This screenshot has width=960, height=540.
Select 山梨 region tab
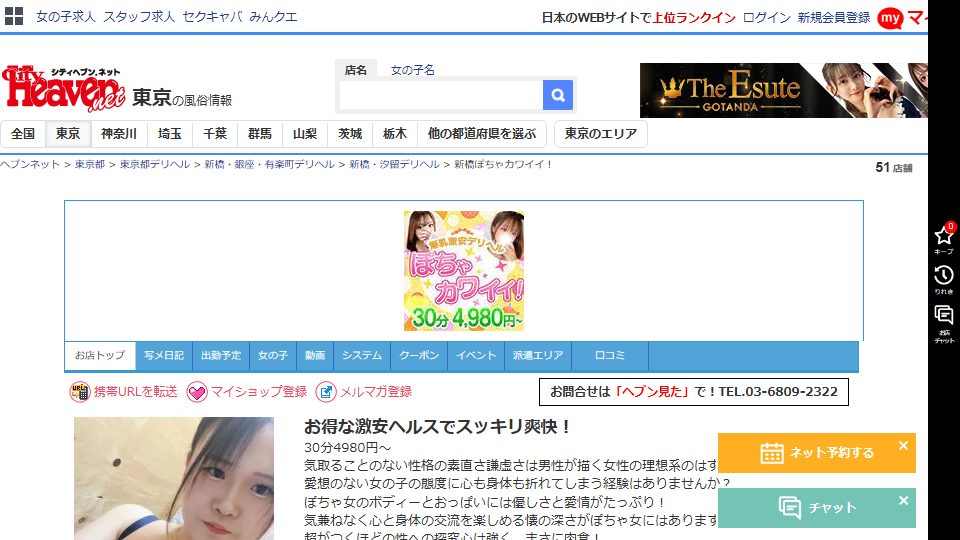(305, 133)
